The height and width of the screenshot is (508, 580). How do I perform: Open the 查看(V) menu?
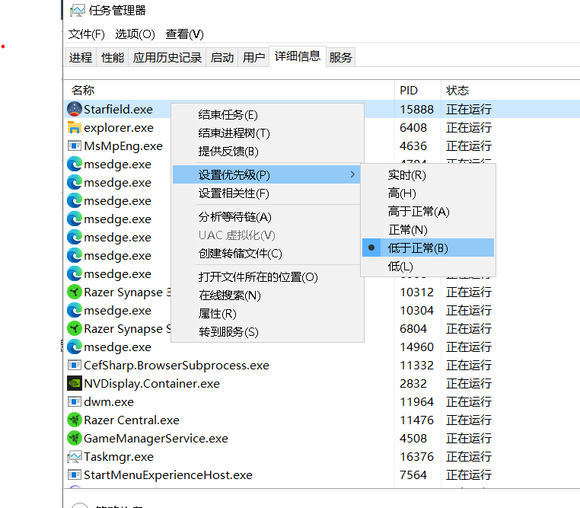pyautogui.click(x=185, y=34)
